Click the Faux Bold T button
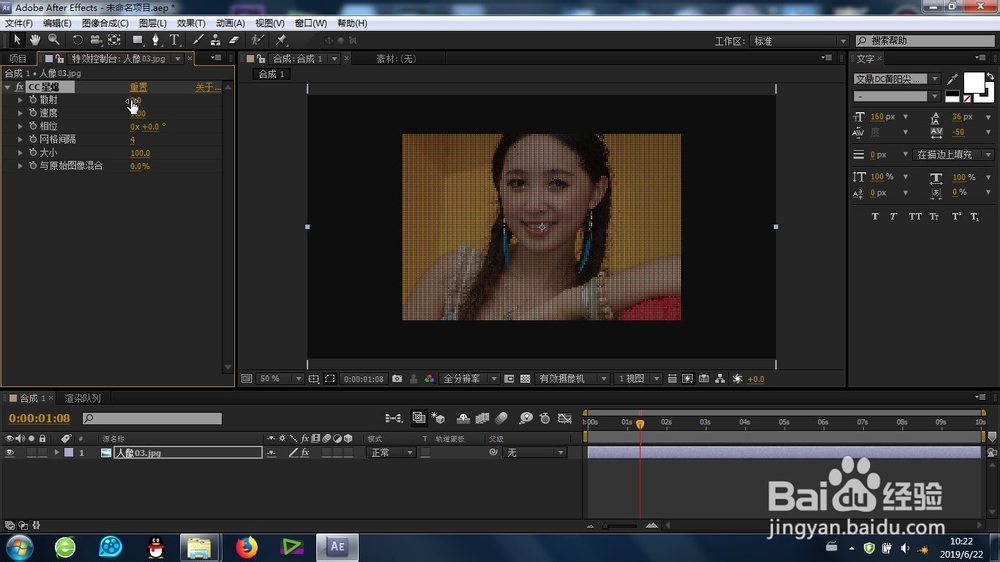The height and width of the screenshot is (562, 1000). tap(874, 217)
